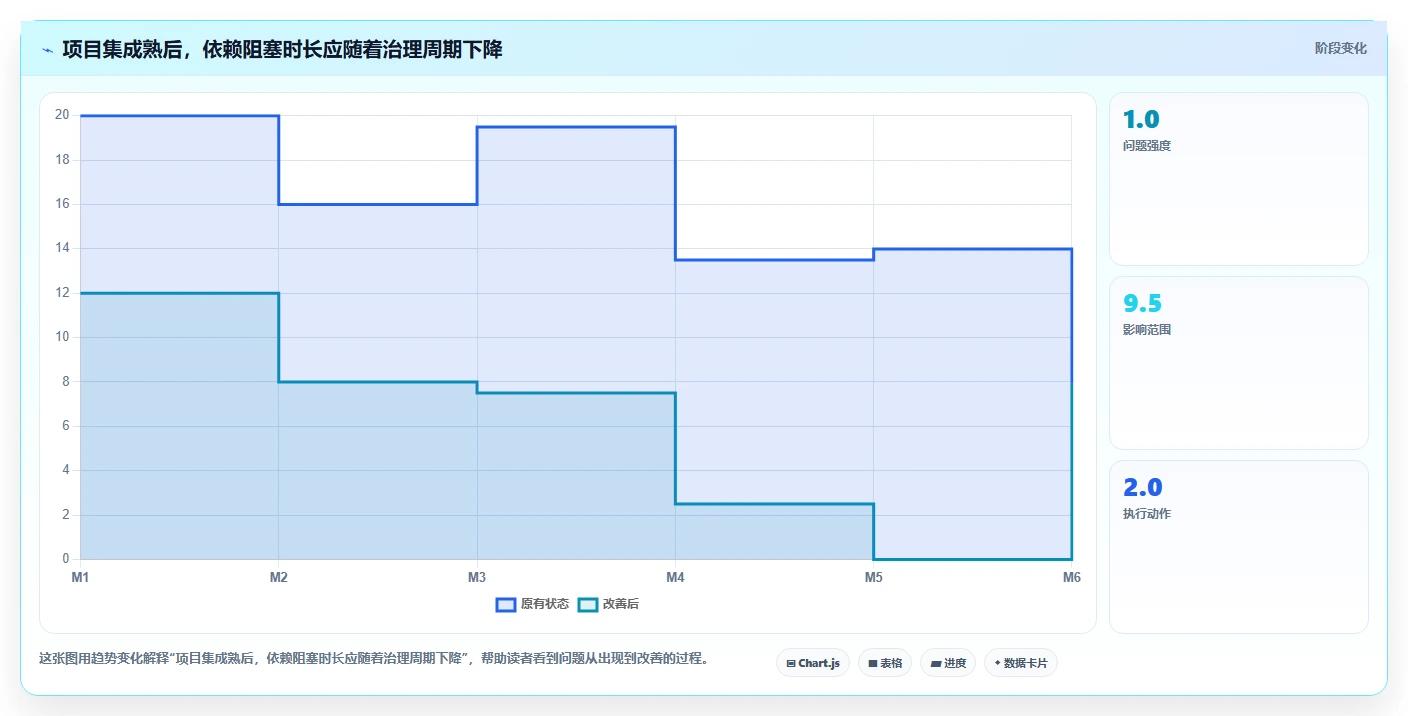Click the 原有状态 legend label

545,604
